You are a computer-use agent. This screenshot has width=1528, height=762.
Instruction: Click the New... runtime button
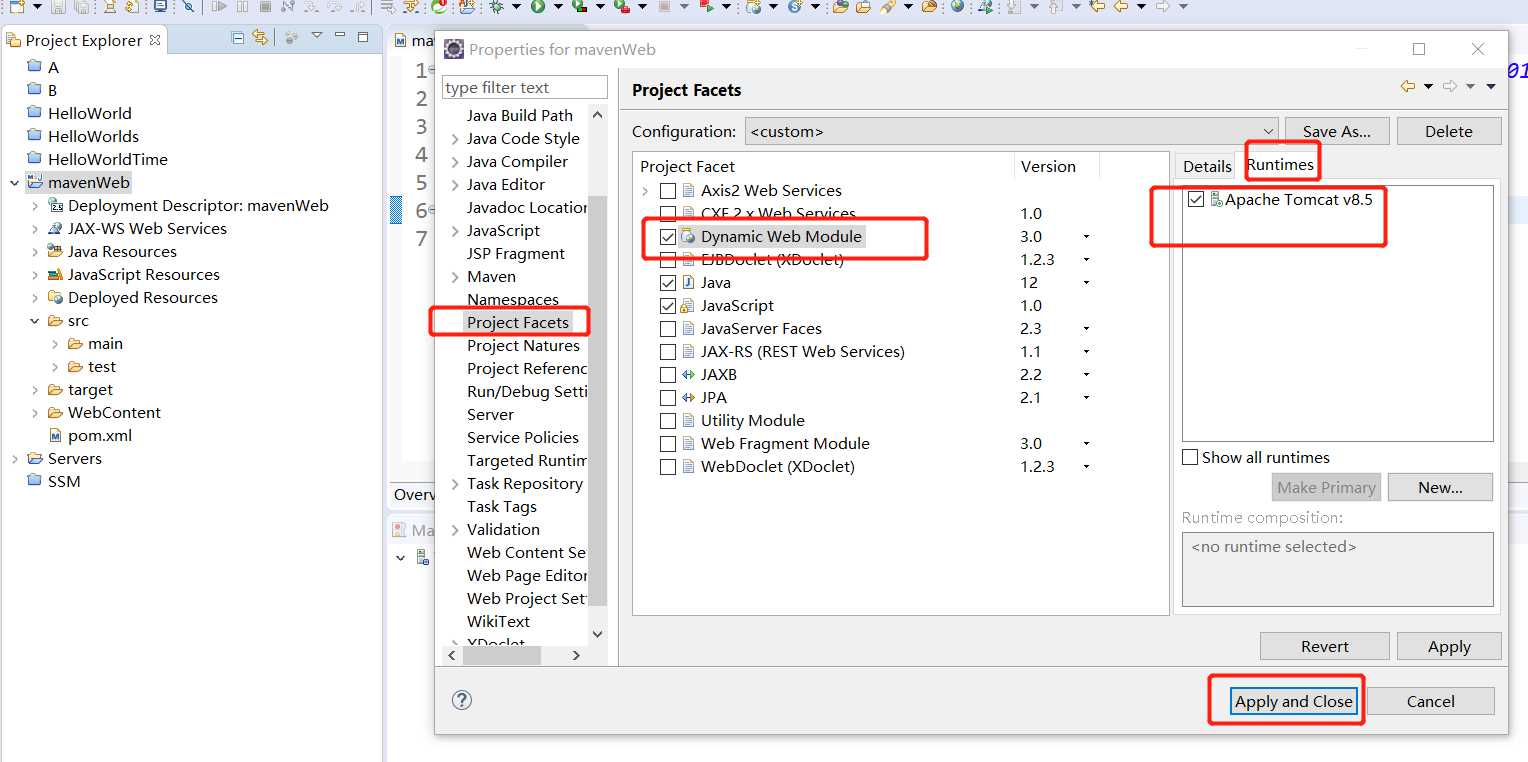(x=1440, y=487)
